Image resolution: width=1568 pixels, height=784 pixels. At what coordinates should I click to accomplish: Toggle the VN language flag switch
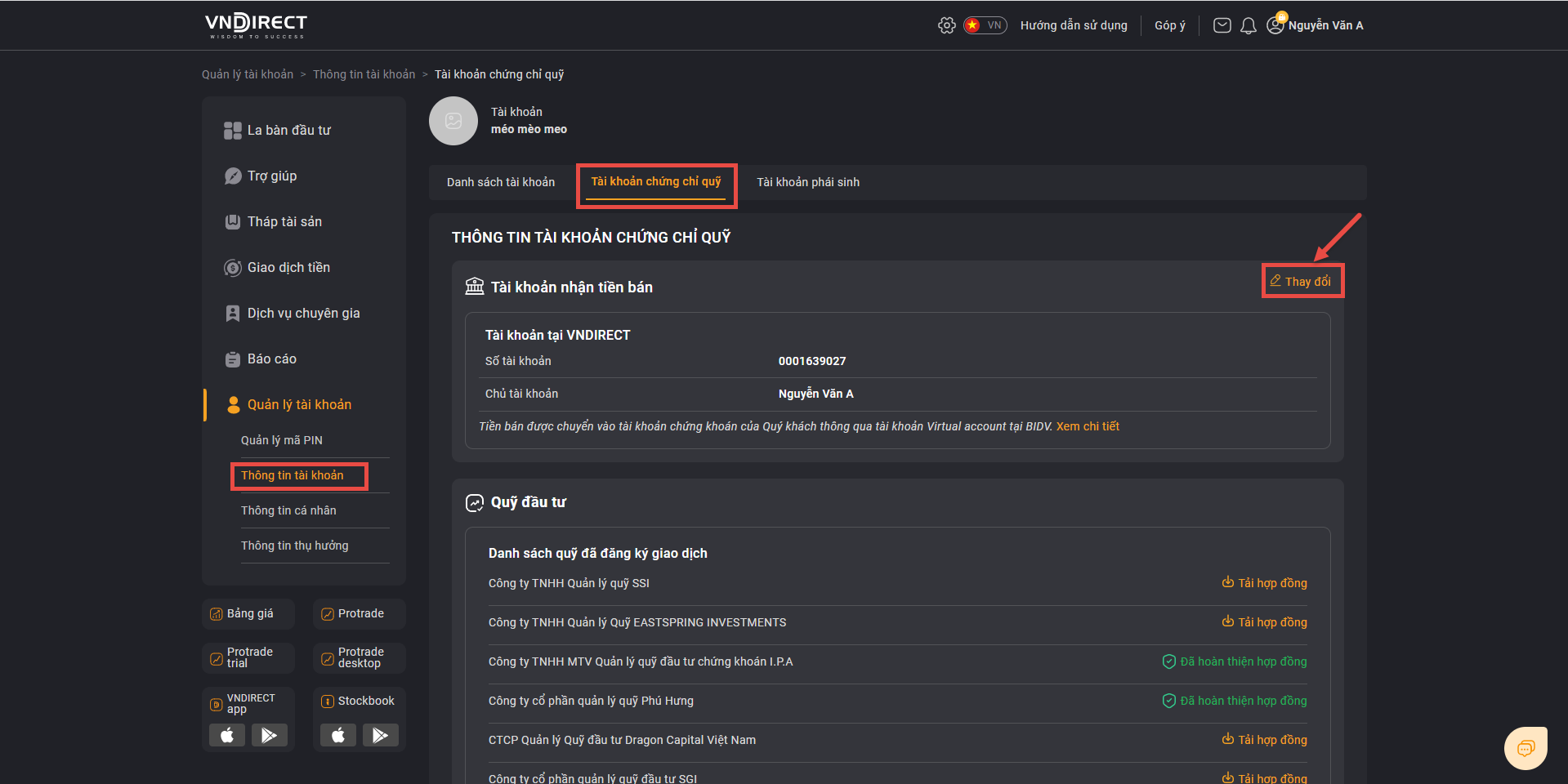(985, 25)
